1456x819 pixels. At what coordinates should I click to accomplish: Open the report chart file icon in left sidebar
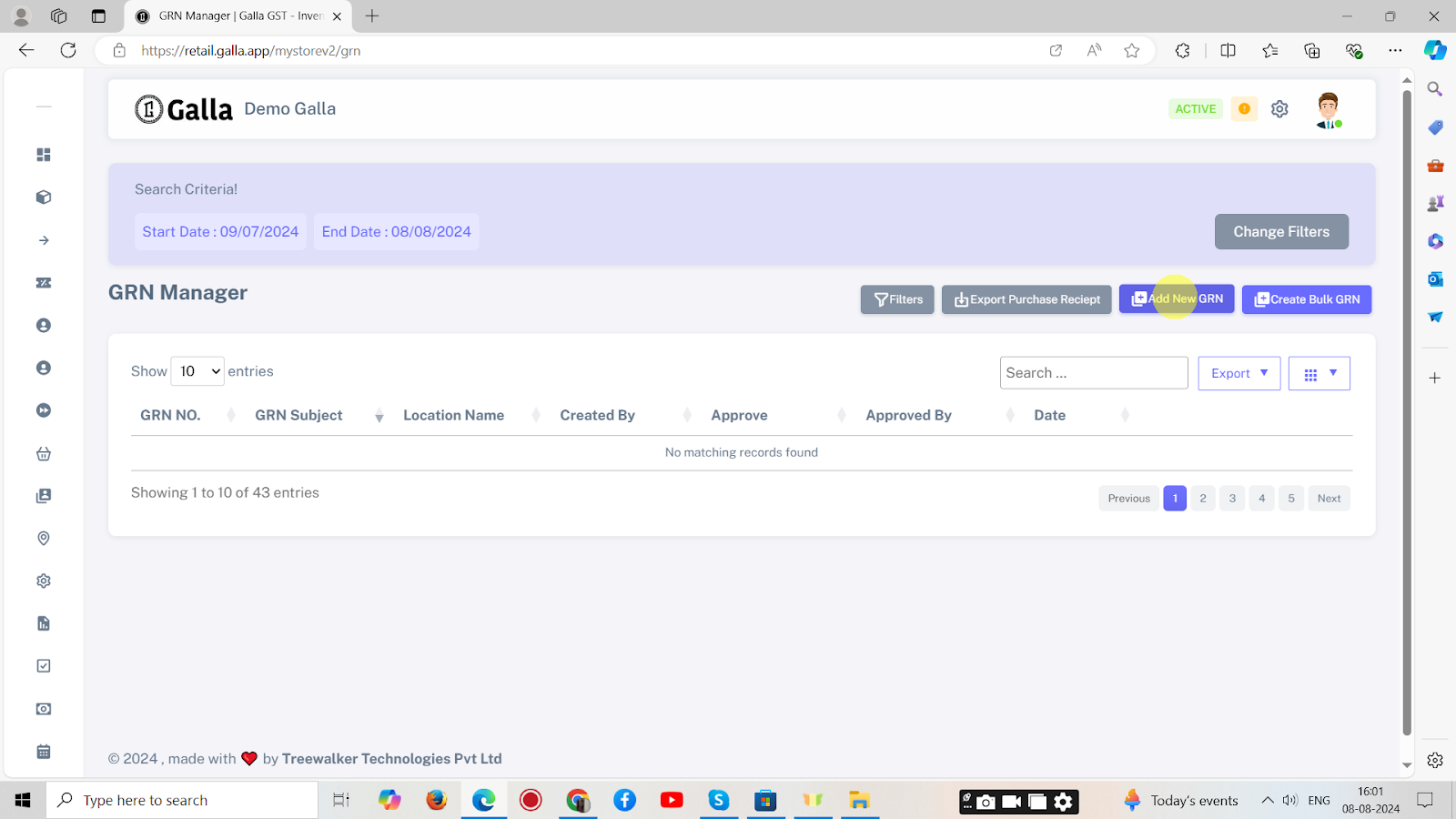[44, 623]
